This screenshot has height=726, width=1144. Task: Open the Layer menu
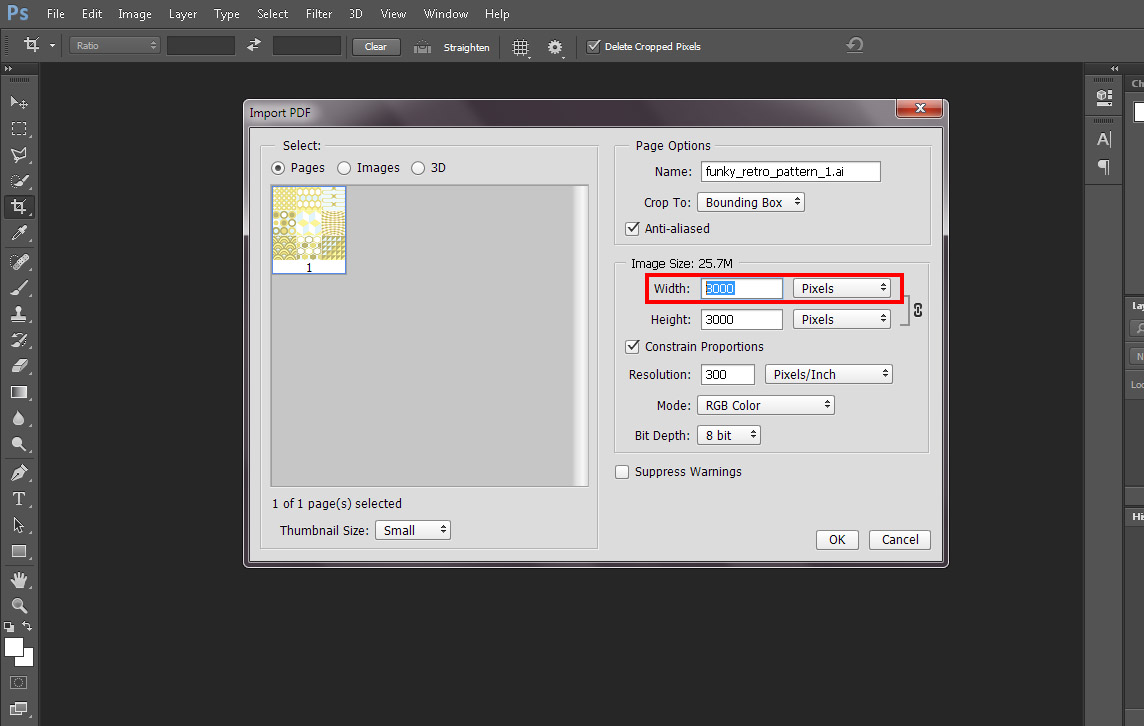[183, 14]
